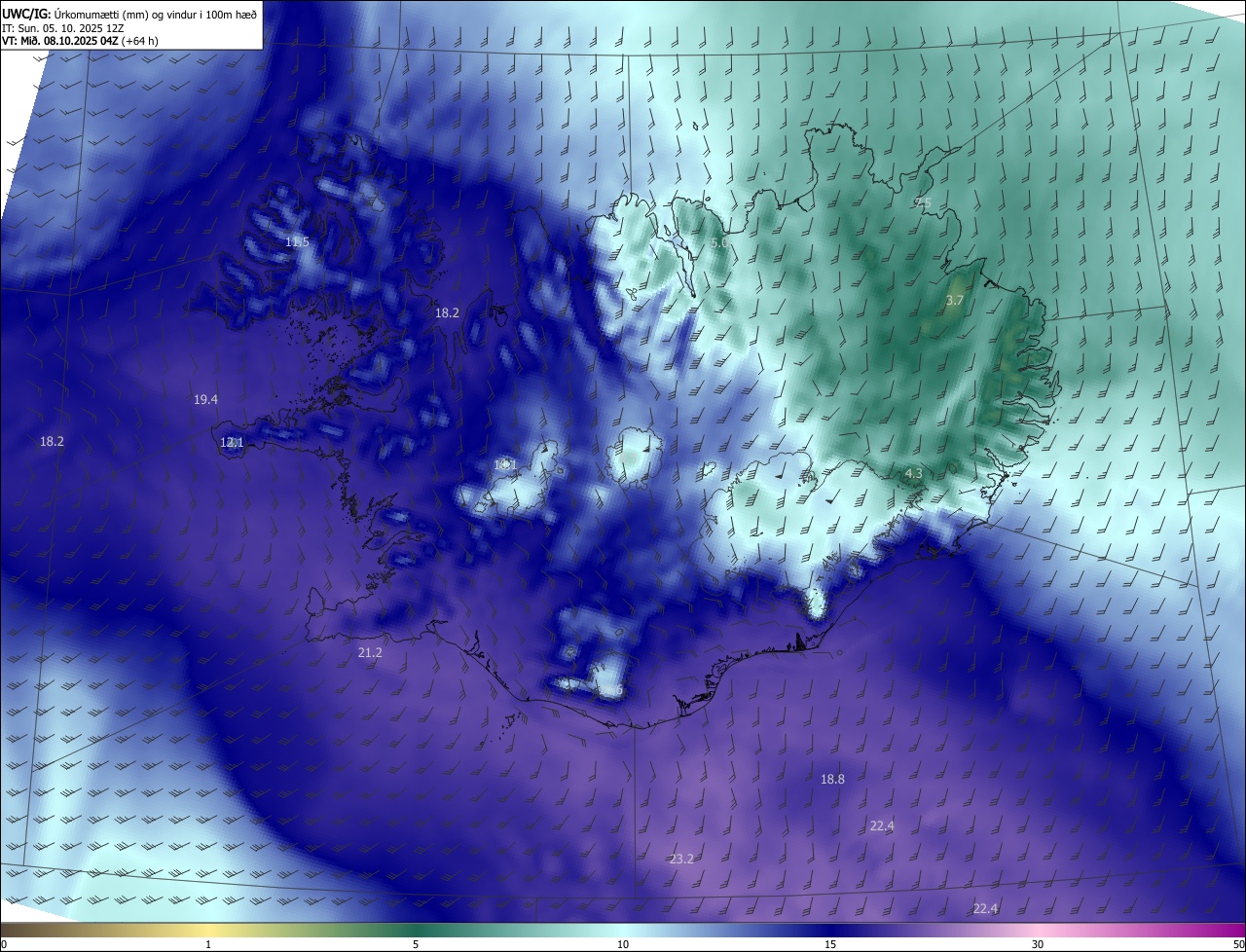Screen dimensions: 1246x952
Task: Click the 1 tick on the color scale
Action: coord(208,944)
